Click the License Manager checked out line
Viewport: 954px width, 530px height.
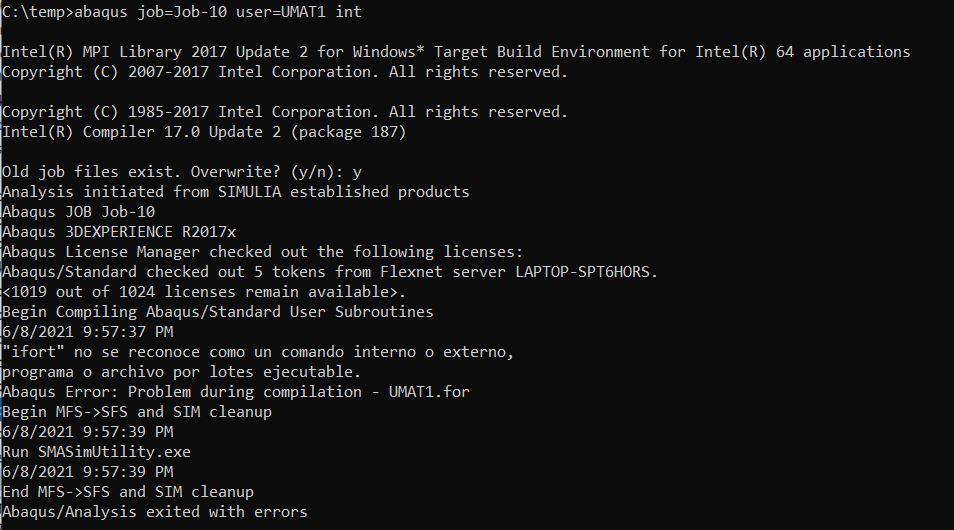click(262, 252)
